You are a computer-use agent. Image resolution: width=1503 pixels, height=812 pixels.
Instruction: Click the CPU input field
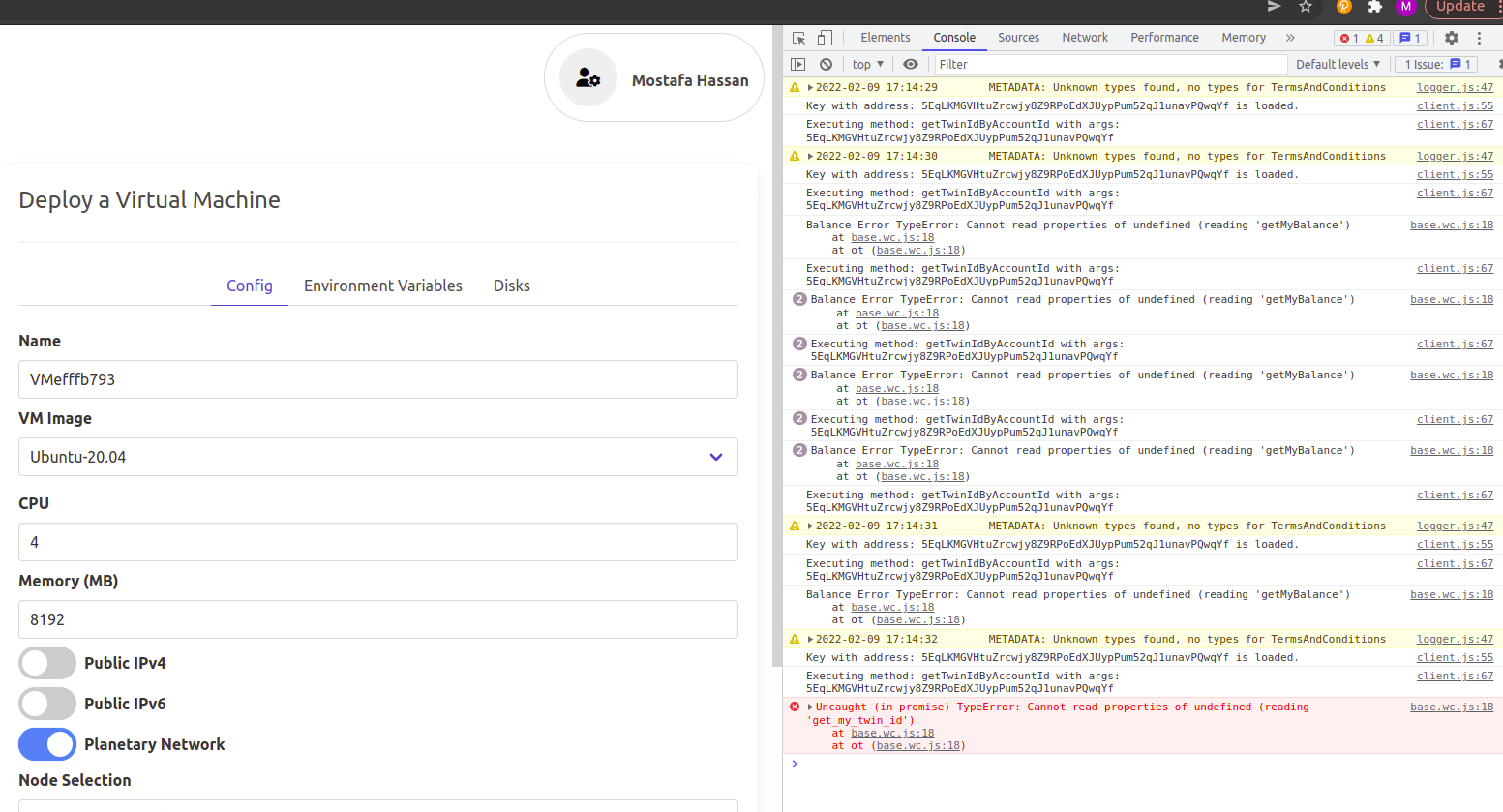378,542
